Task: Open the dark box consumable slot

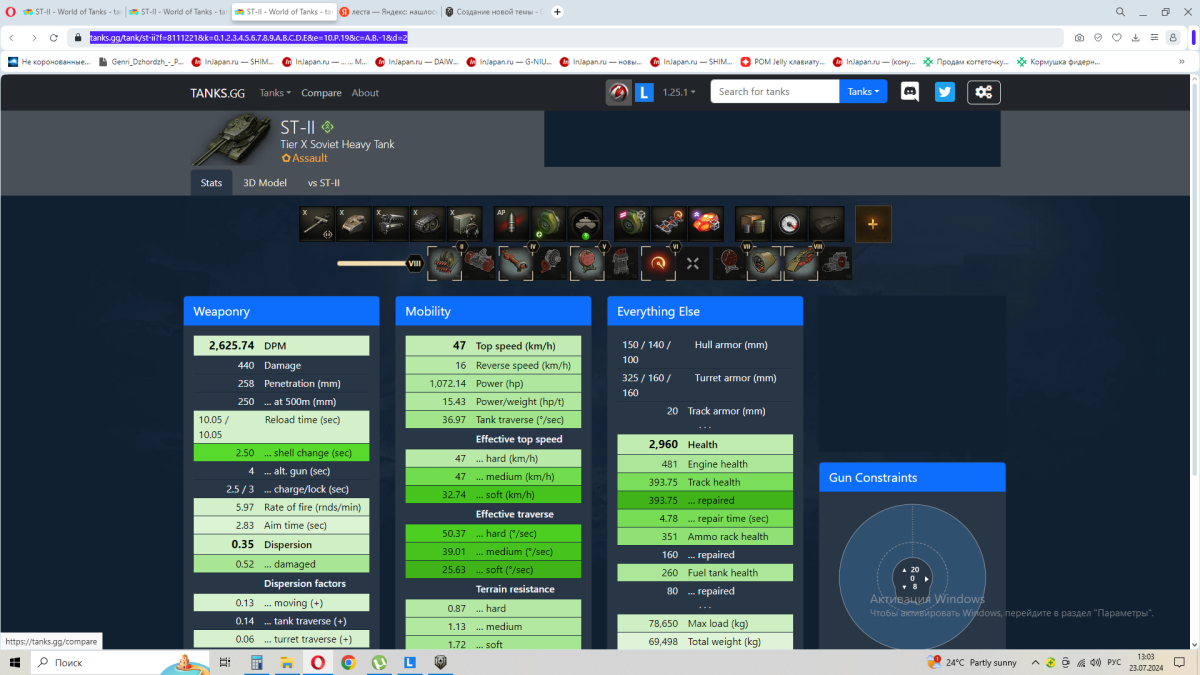Action: (x=826, y=224)
